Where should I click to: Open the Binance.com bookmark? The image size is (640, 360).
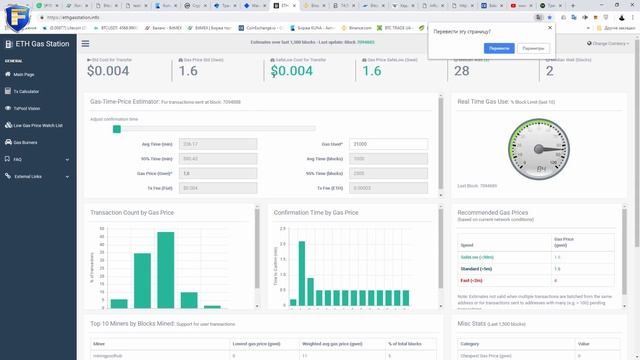pyautogui.click(x=356, y=28)
